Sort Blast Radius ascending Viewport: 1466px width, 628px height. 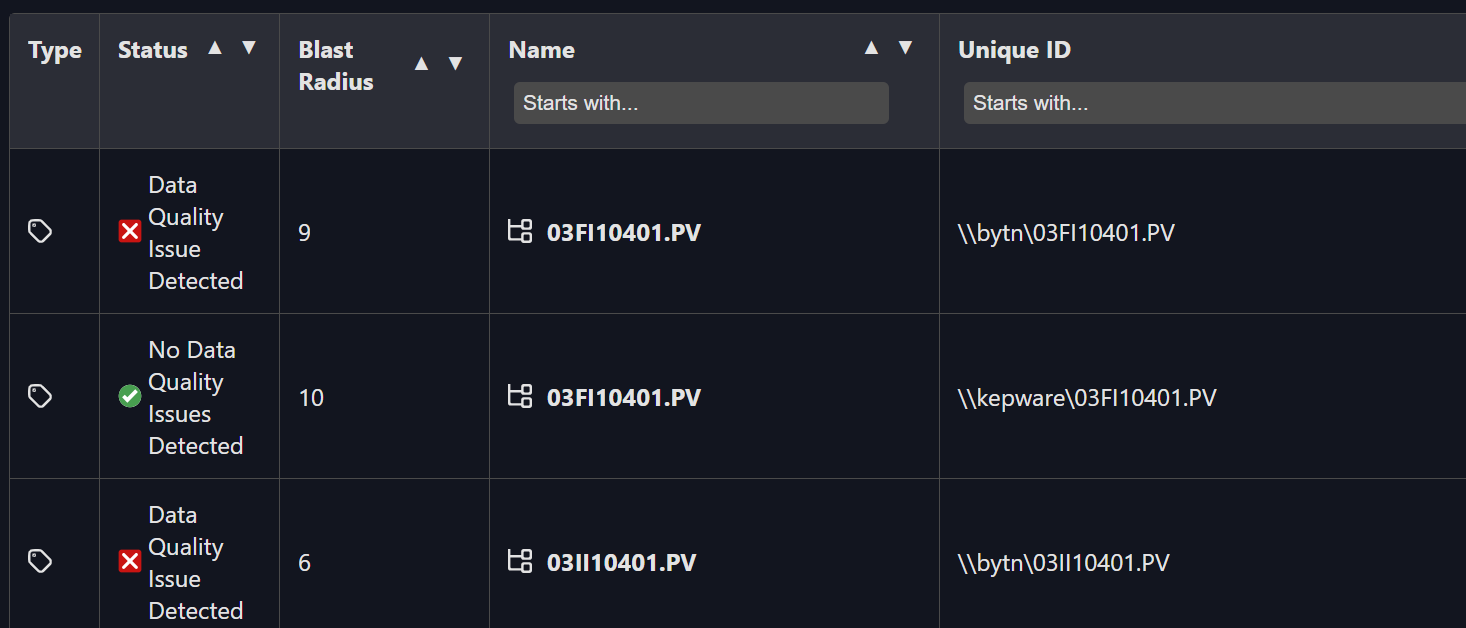coord(421,62)
